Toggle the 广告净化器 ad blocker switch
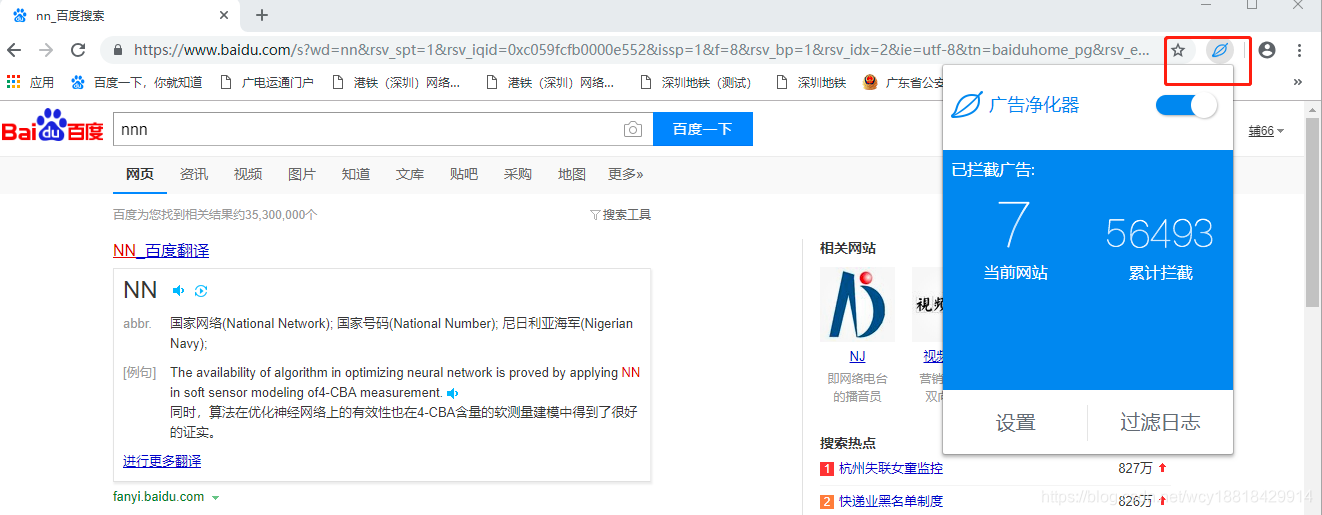1322x515 pixels. [x=1186, y=105]
